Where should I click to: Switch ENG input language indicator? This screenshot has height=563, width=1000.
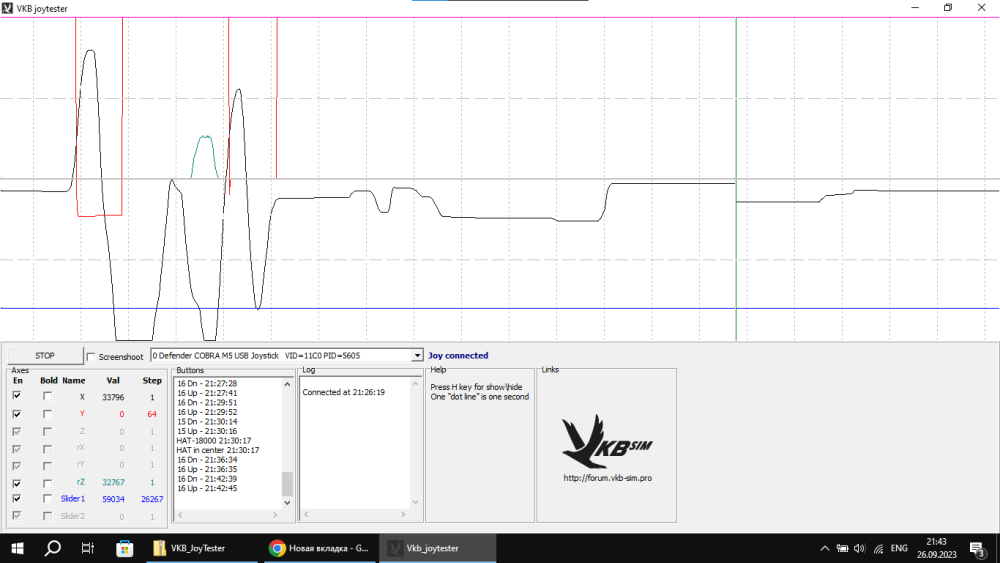[x=899, y=548]
